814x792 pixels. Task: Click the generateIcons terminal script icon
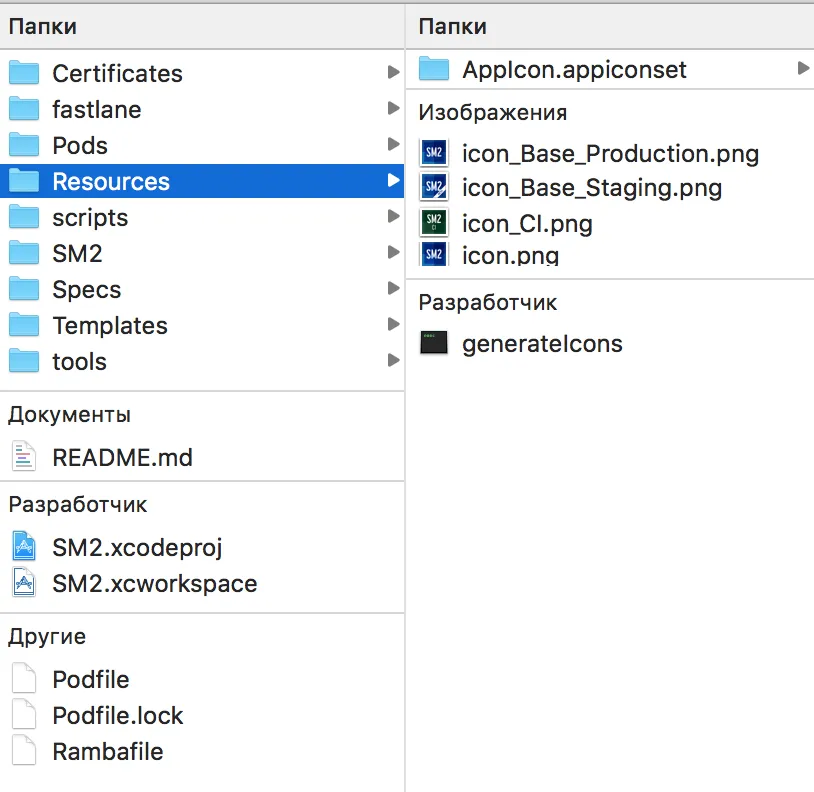(x=434, y=343)
